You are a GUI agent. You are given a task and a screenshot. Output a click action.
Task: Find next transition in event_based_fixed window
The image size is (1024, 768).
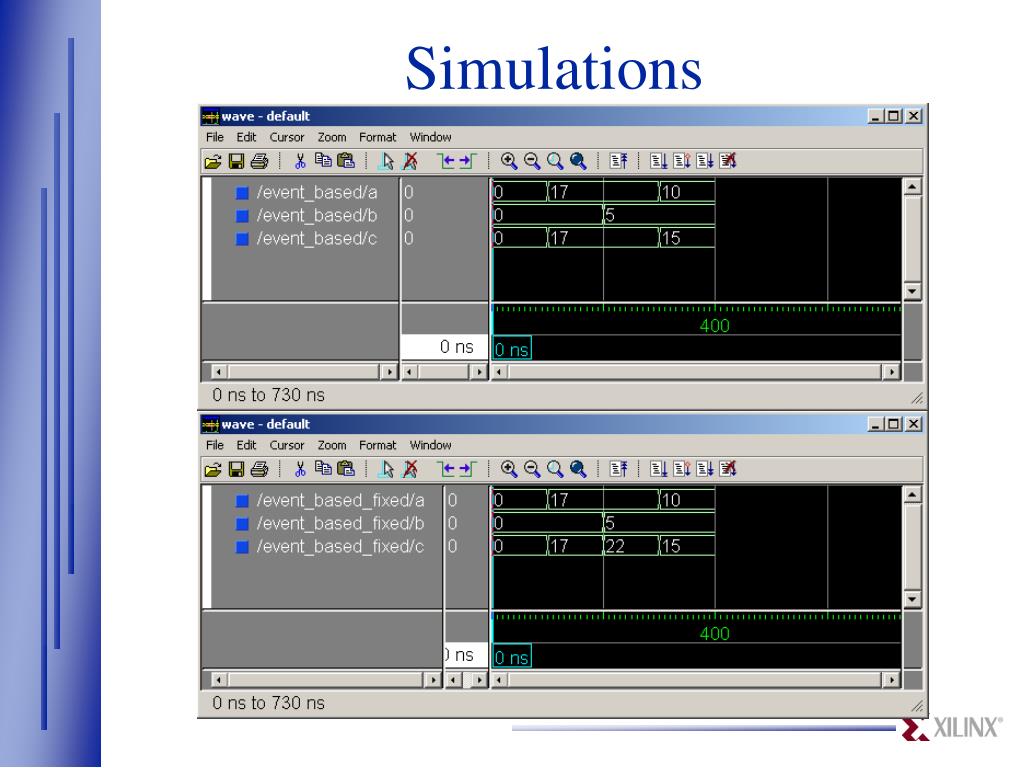click(x=468, y=469)
